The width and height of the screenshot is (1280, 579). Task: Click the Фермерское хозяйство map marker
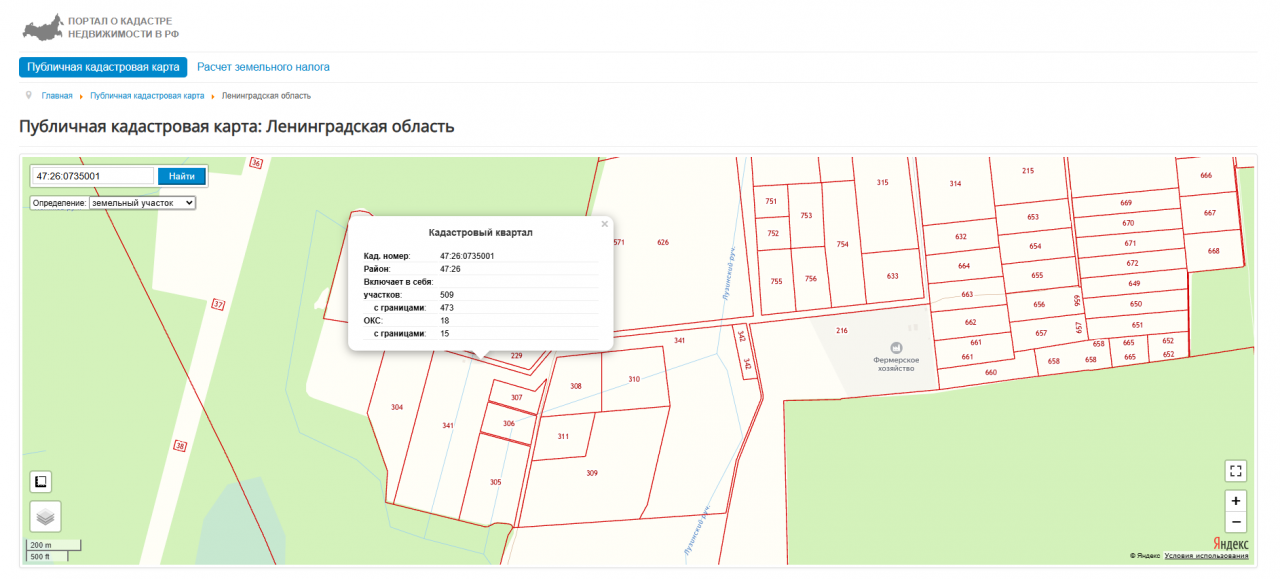pyautogui.click(x=895, y=346)
